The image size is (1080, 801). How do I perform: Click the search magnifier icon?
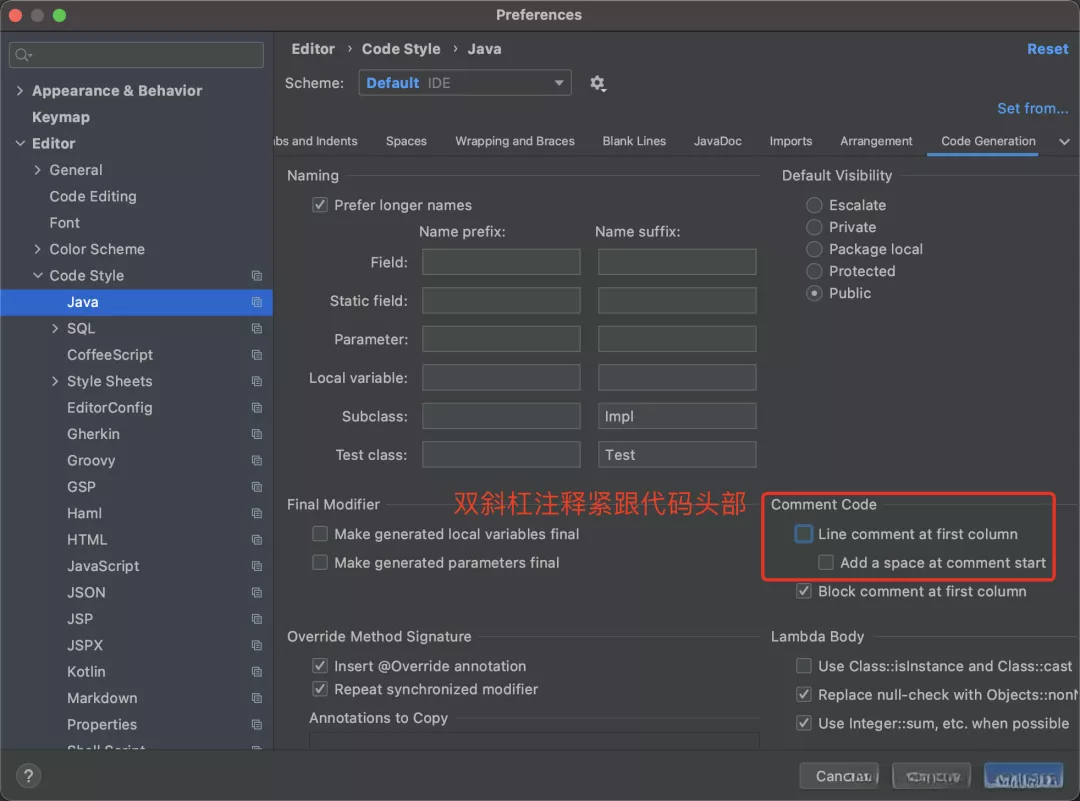(x=23, y=54)
